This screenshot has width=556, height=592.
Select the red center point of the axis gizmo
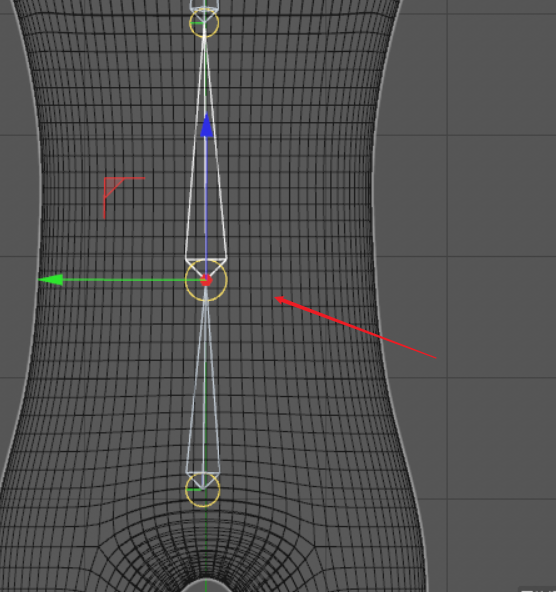206,281
